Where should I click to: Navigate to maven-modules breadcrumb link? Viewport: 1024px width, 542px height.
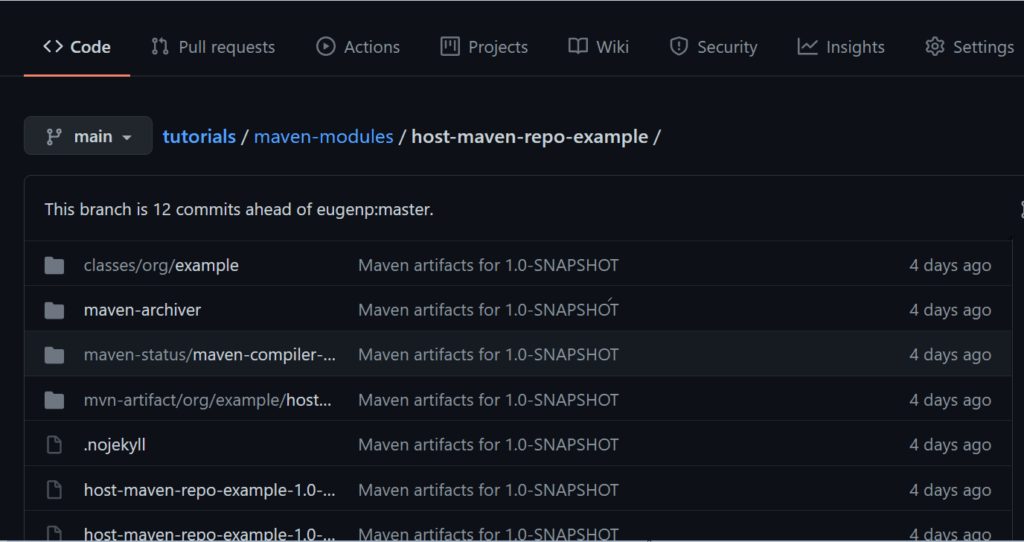324,136
